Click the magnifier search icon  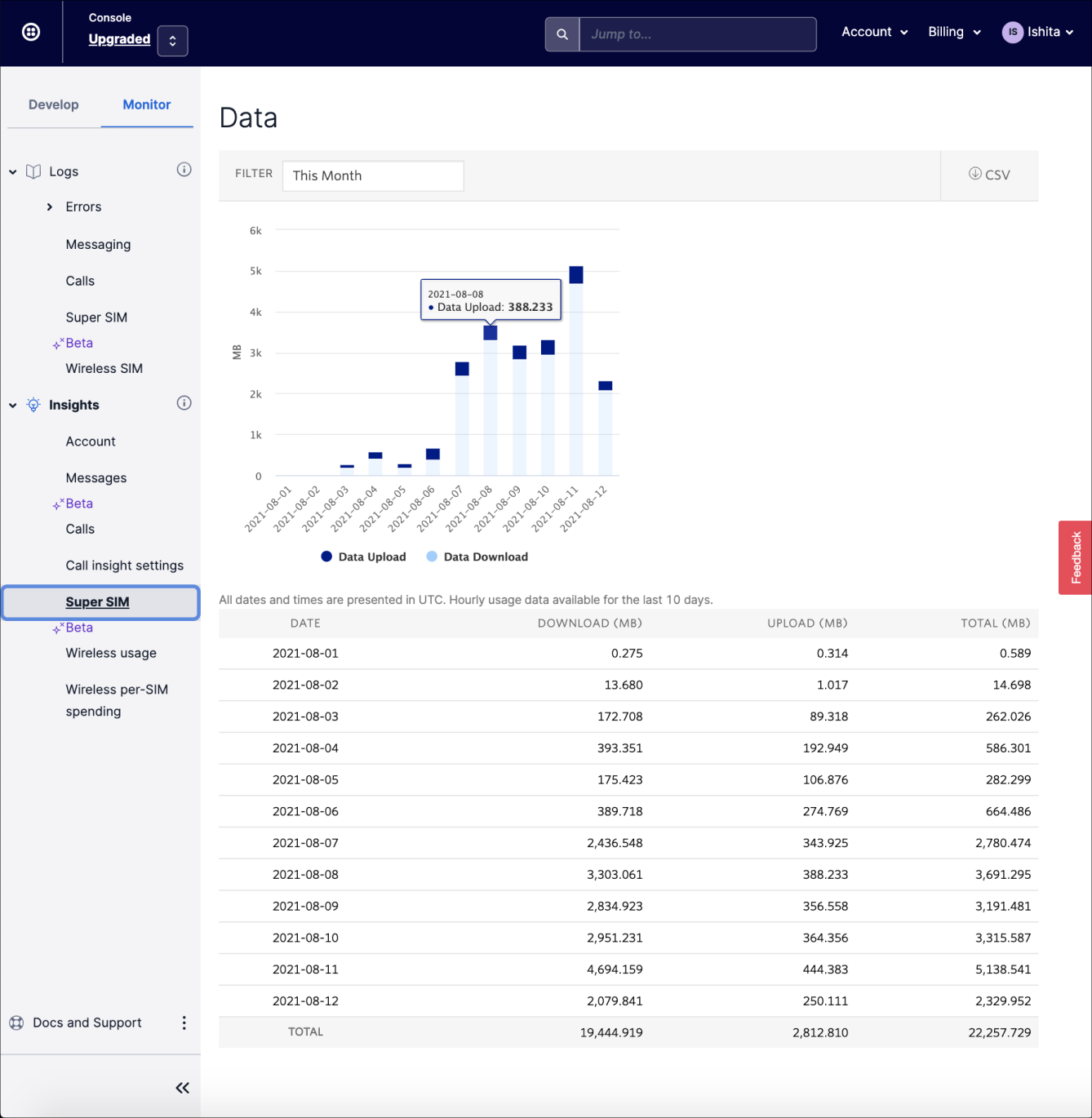(x=562, y=34)
